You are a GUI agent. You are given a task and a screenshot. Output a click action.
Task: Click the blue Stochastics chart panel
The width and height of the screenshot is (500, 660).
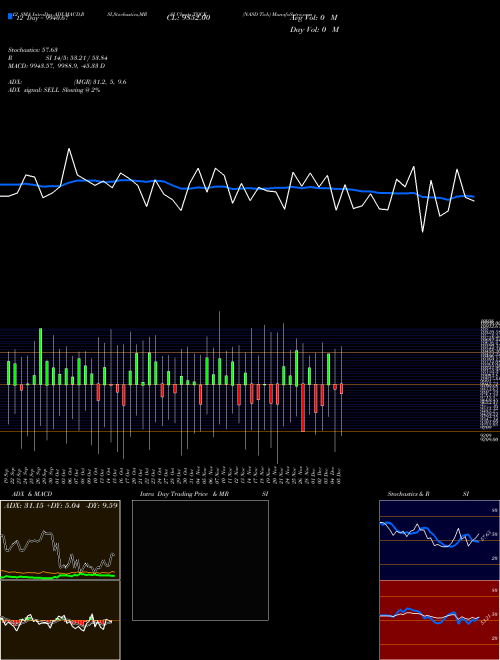point(439,540)
